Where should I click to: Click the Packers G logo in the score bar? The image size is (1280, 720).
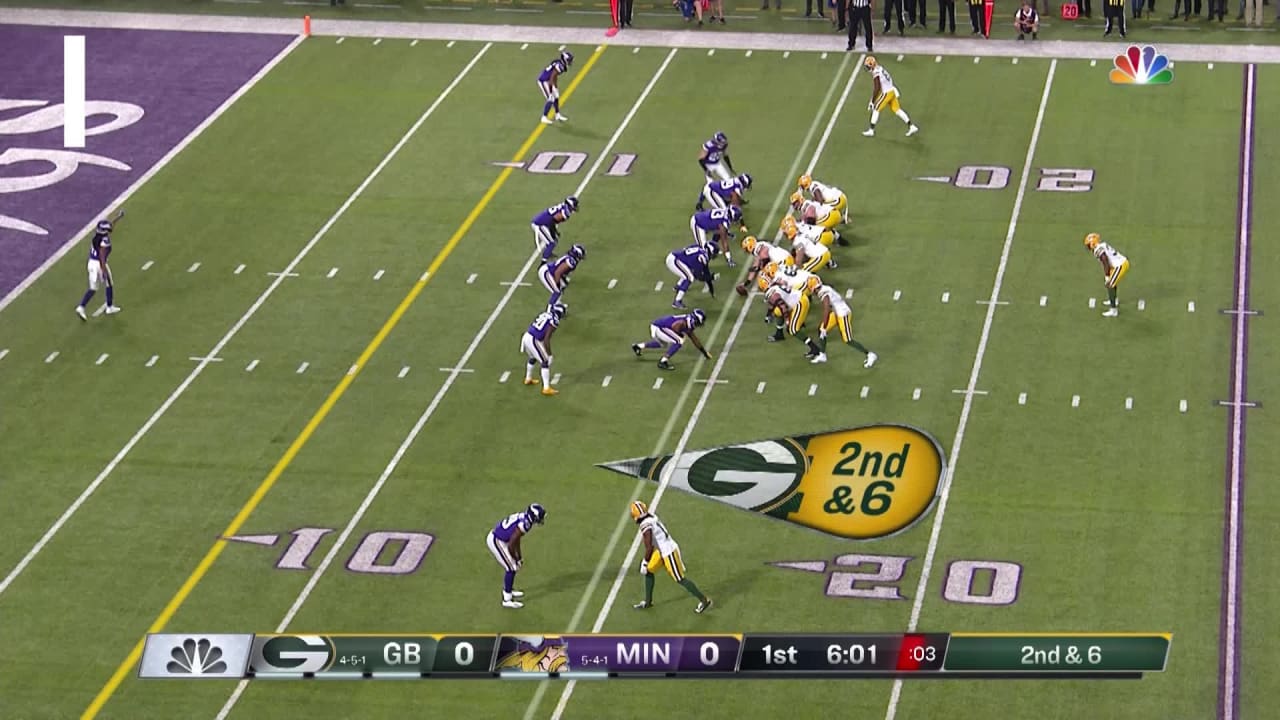coord(293,655)
